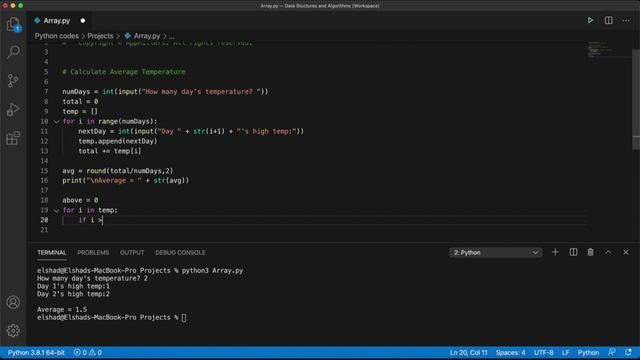Image resolution: width=640 pixels, height=360 pixels.
Task: Click line number 20 in gutter
Action: pyautogui.click(x=44, y=220)
